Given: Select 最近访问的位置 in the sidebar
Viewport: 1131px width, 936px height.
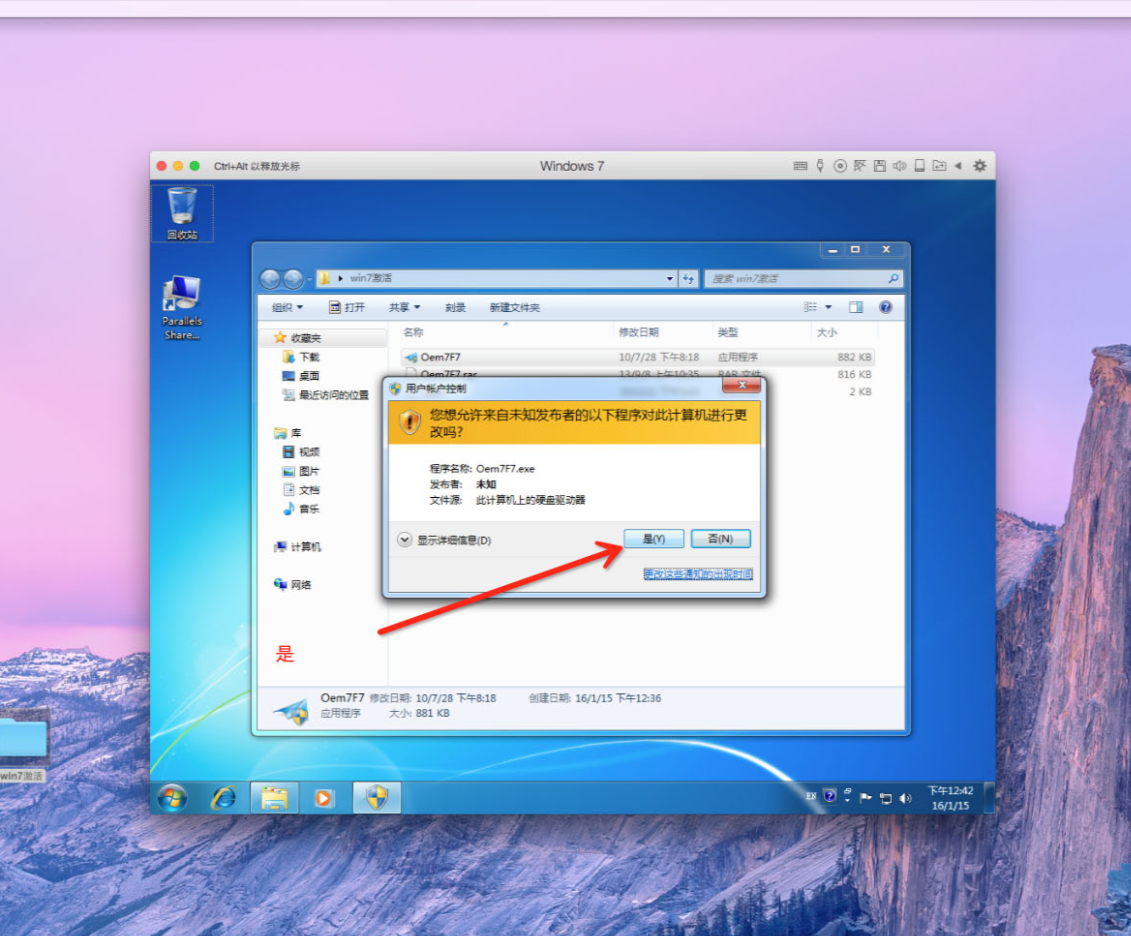Looking at the screenshot, I should [325, 395].
